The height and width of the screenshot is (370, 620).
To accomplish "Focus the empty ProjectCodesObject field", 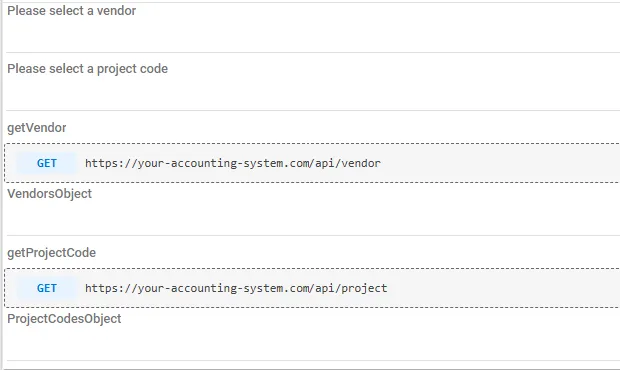I will [313, 344].
